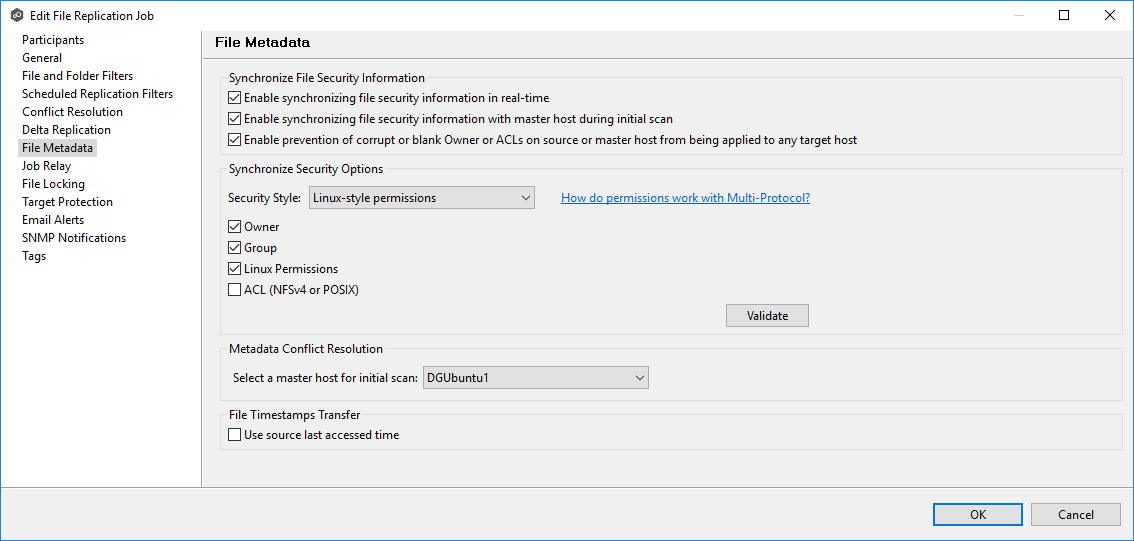Enable ACL (NFSv4 or POSIX) option
The height and width of the screenshot is (541, 1134).
pos(235,290)
